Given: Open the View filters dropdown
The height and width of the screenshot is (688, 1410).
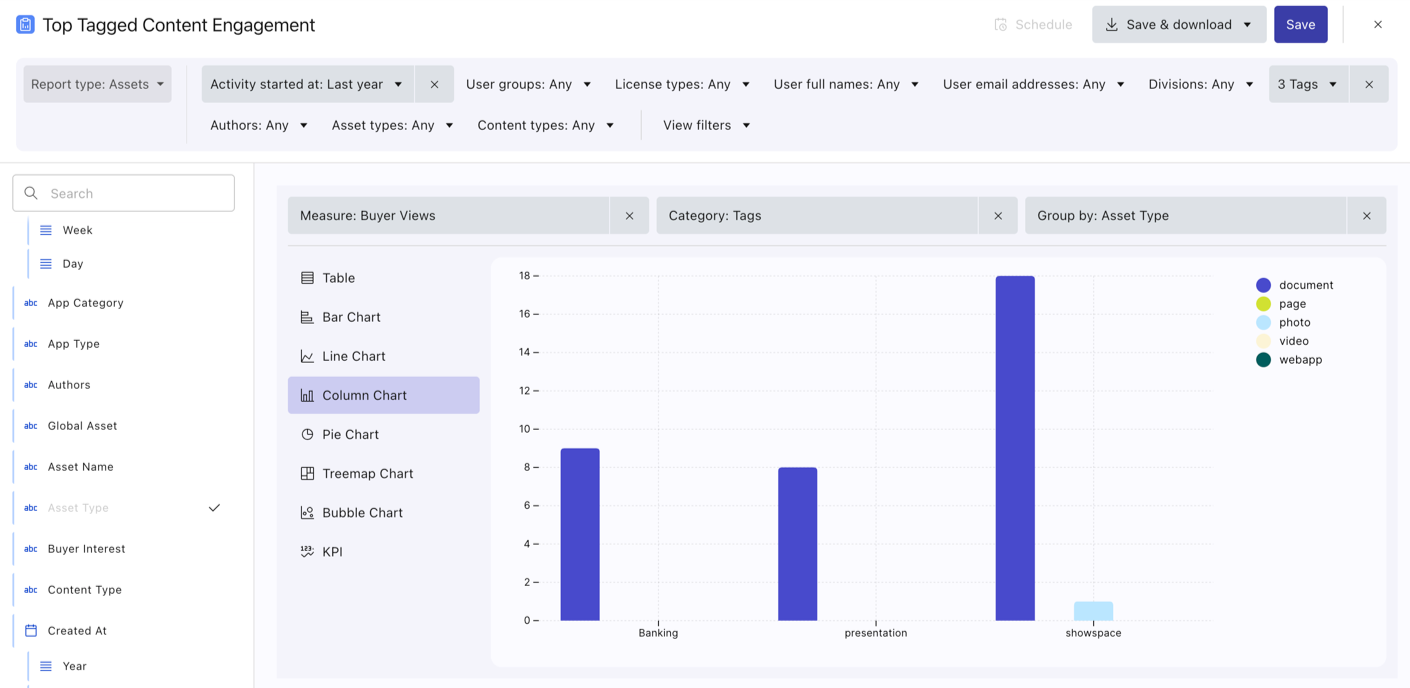Looking at the screenshot, I should [706, 125].
